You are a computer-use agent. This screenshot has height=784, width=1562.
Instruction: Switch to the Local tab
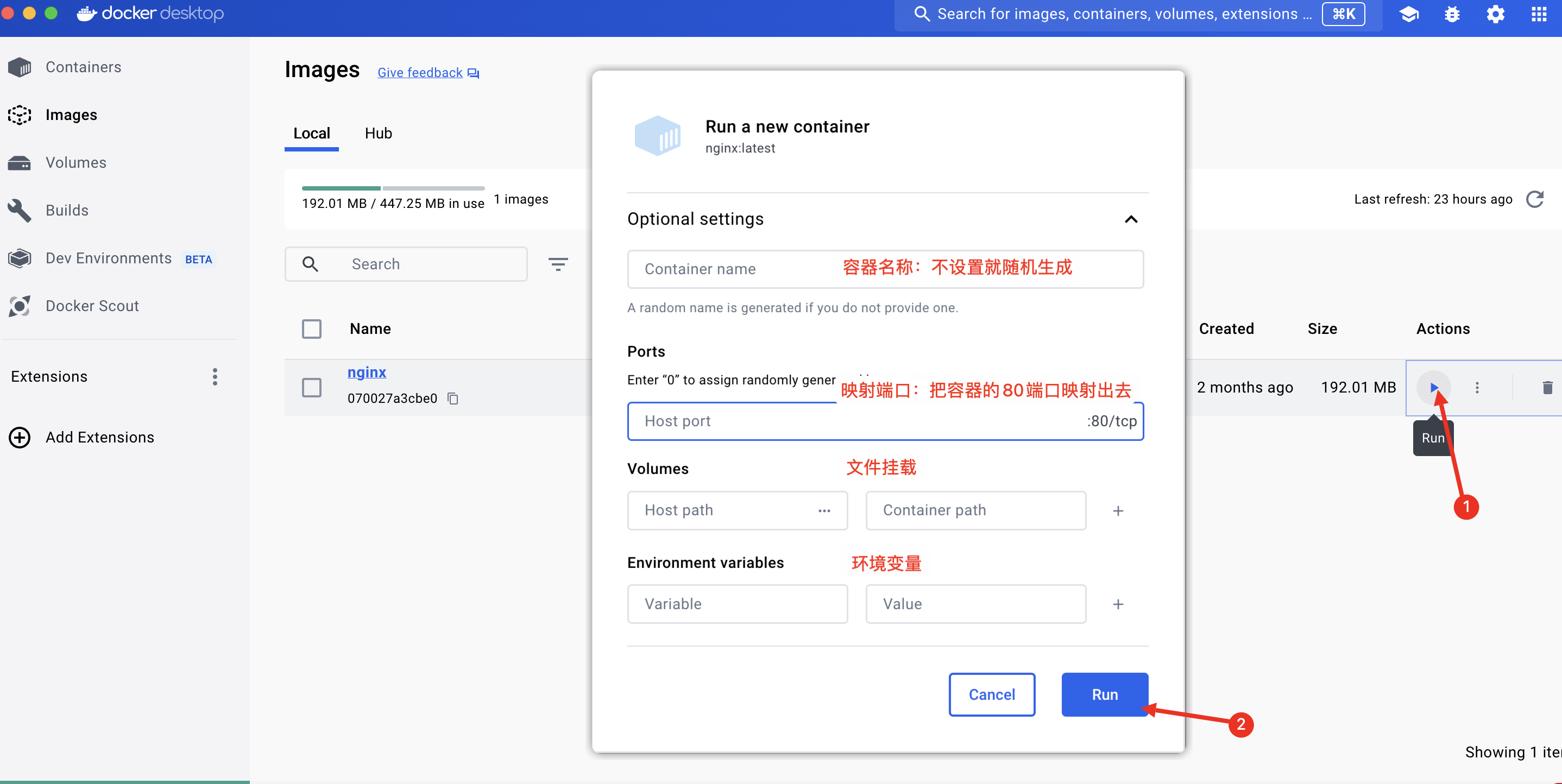(312, 134)
